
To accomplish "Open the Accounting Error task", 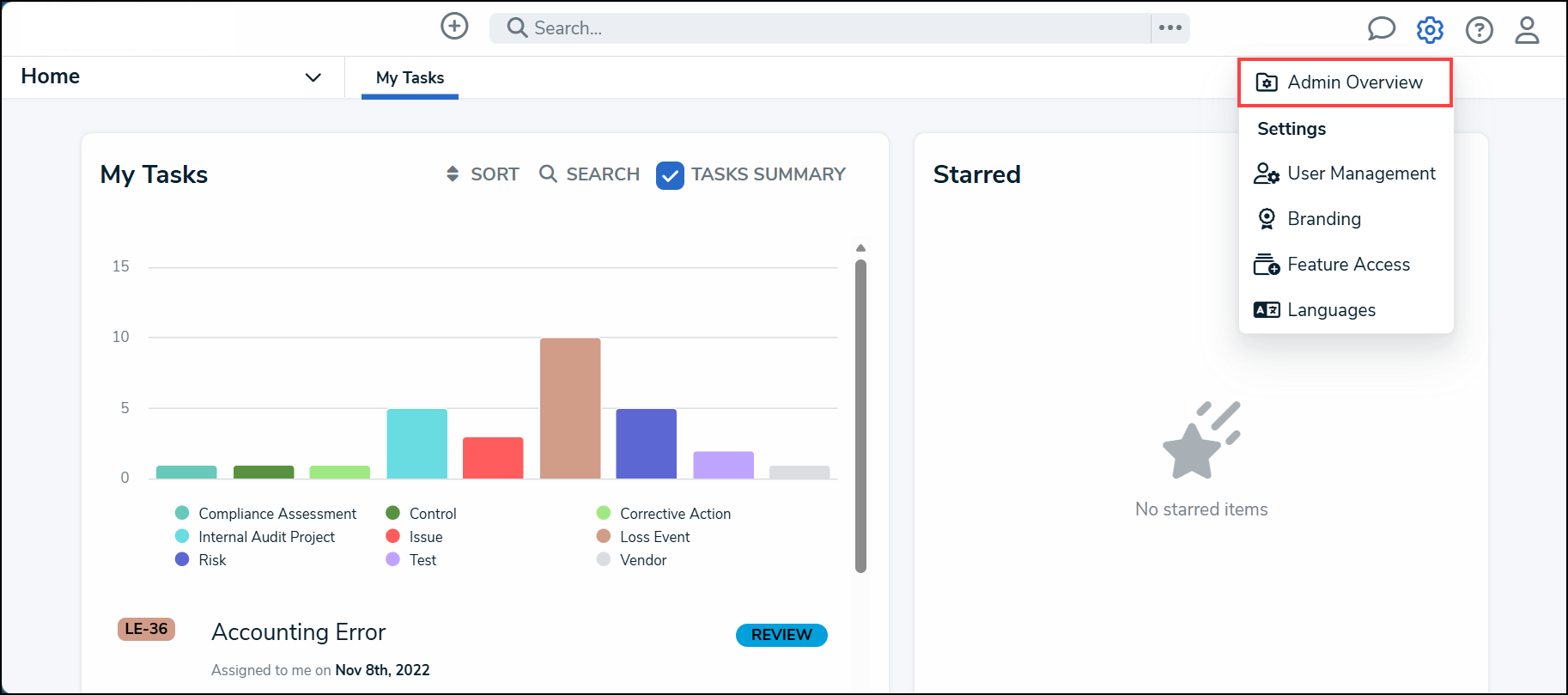I will point(298,632).
